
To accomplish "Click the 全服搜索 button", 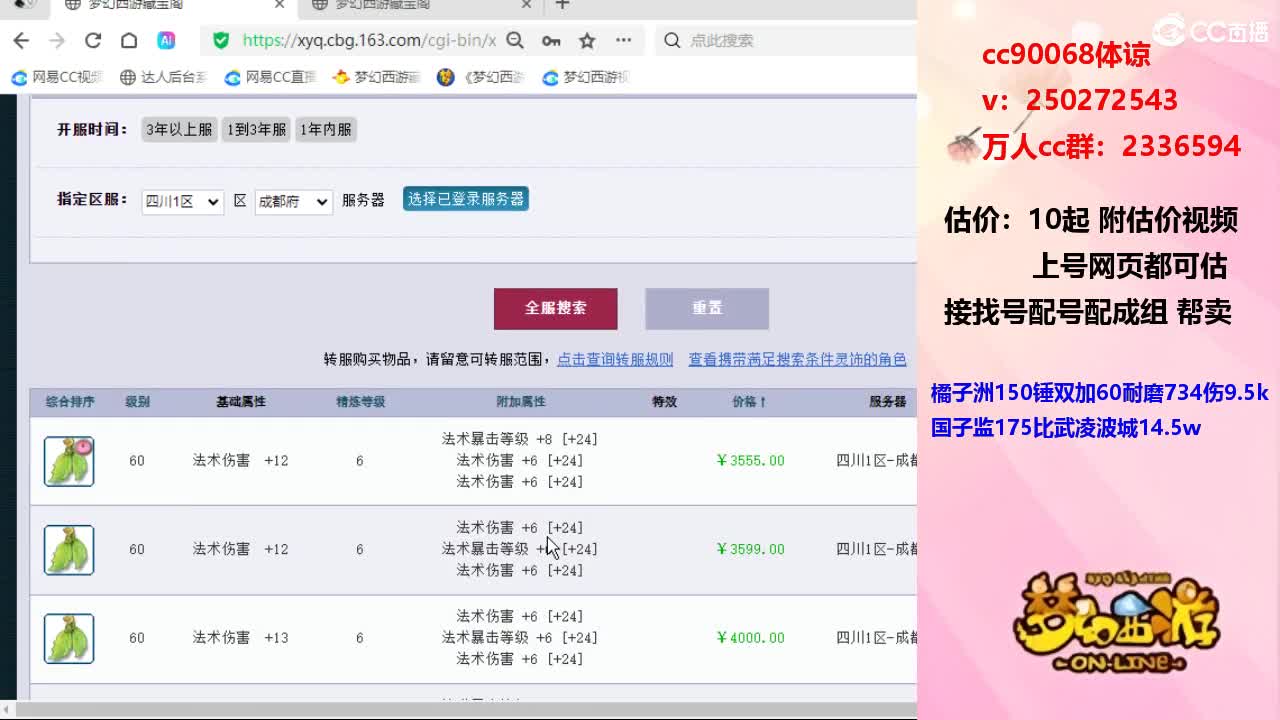I will point(555,309).
